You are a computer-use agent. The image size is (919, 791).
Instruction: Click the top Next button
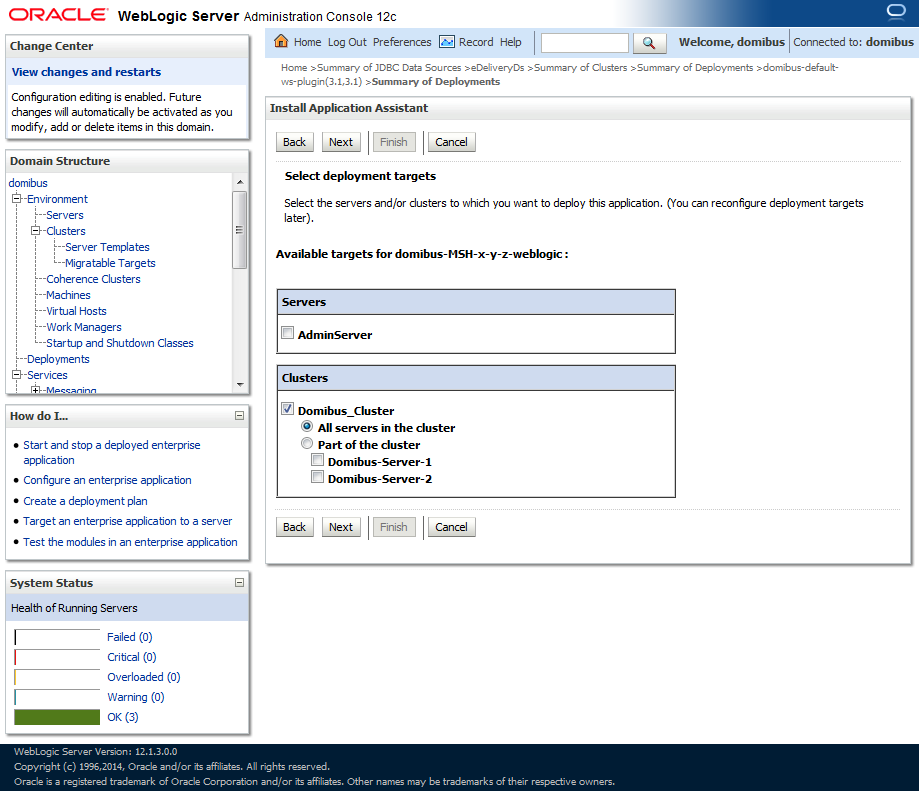point(341,142)
